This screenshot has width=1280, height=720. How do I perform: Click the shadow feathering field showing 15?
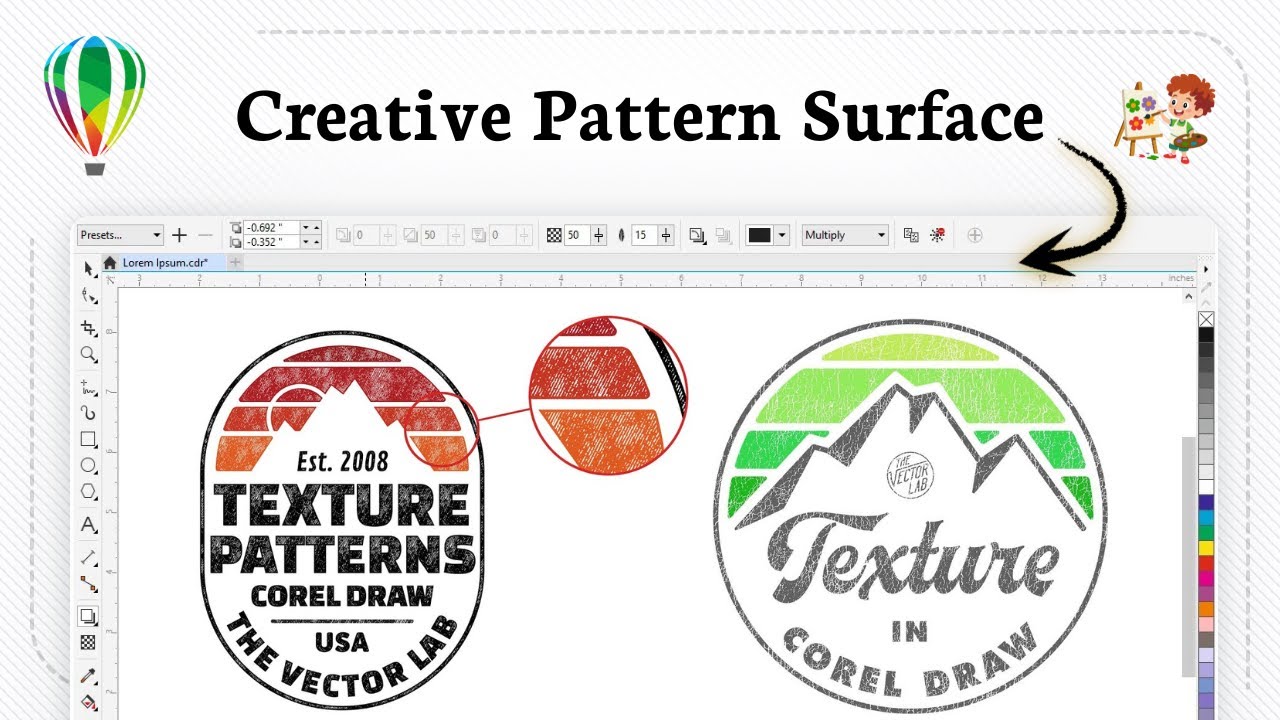(x=644, y=235)
